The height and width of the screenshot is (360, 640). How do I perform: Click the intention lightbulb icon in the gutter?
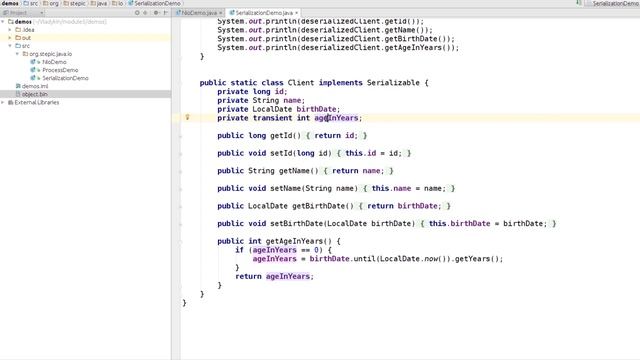[187, 118]
